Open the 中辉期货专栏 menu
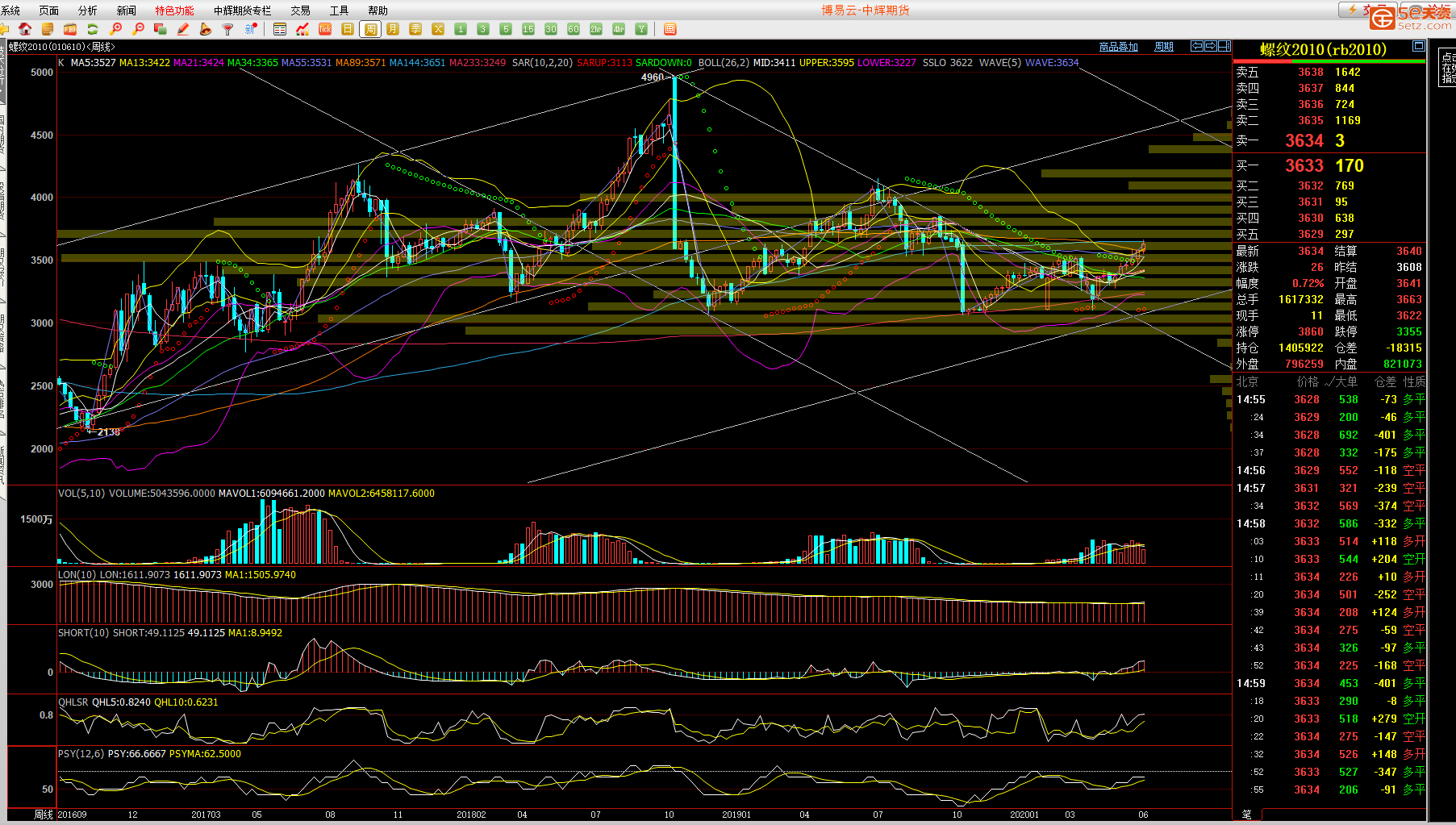 click(x=243, y=10)
